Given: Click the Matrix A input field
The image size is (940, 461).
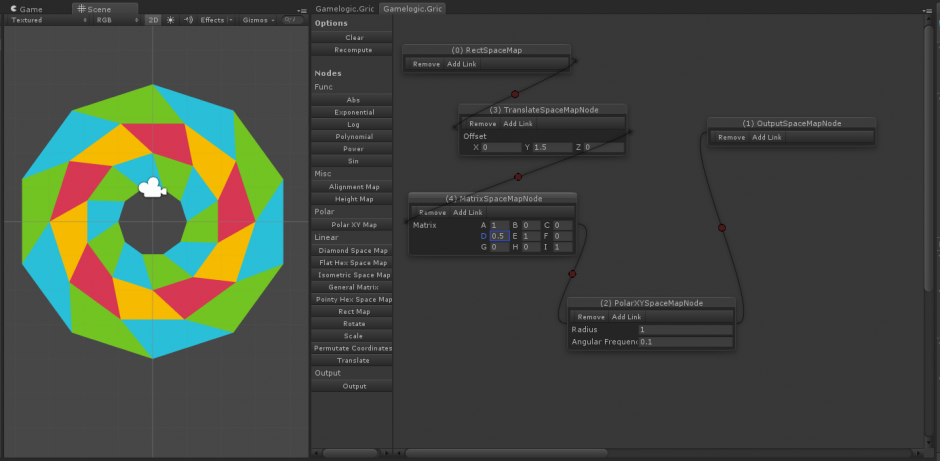Looking at the screenshot, I should [500, 225].
